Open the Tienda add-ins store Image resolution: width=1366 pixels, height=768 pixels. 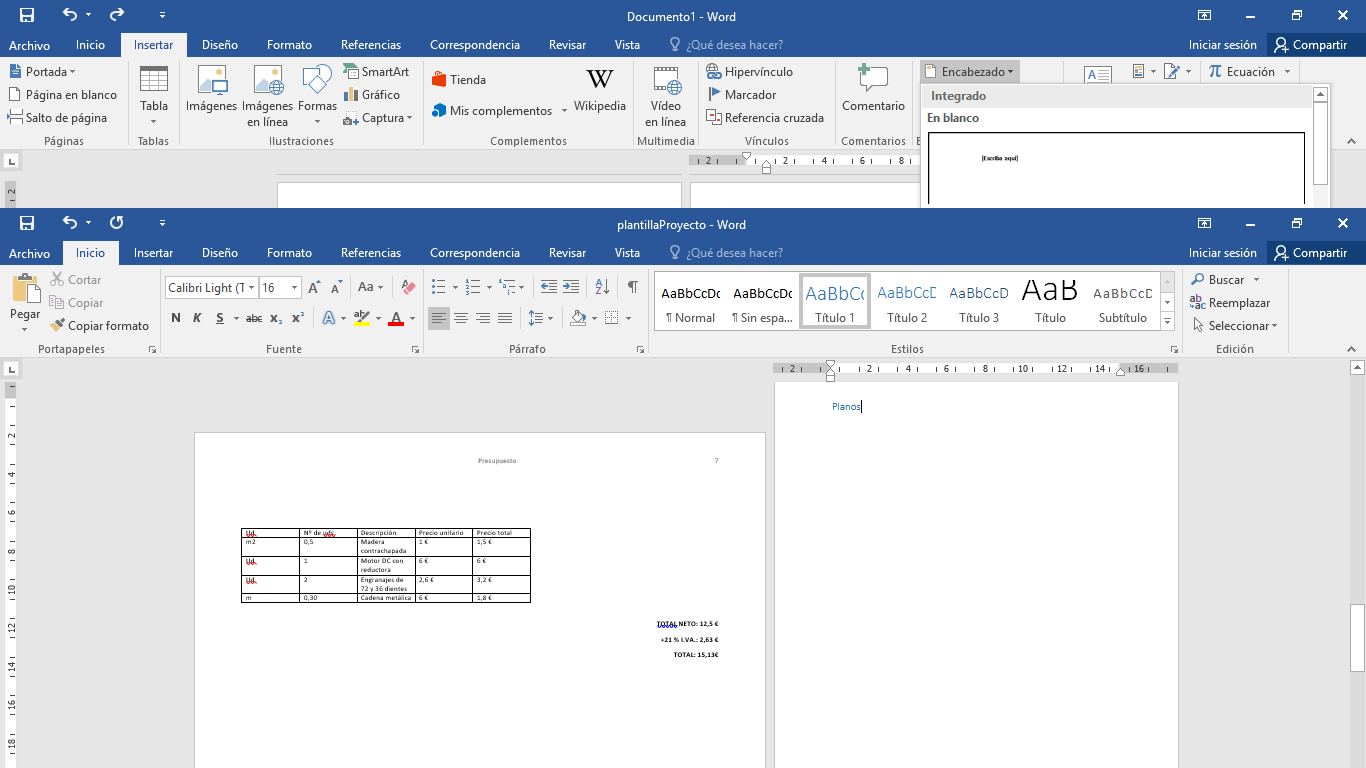pos(459,80)
